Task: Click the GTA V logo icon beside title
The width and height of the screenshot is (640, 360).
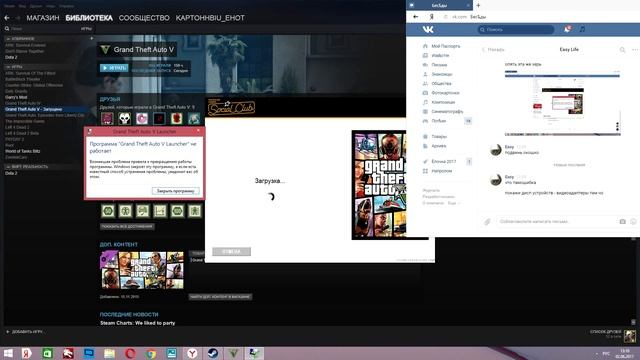Action: point(105,49)
